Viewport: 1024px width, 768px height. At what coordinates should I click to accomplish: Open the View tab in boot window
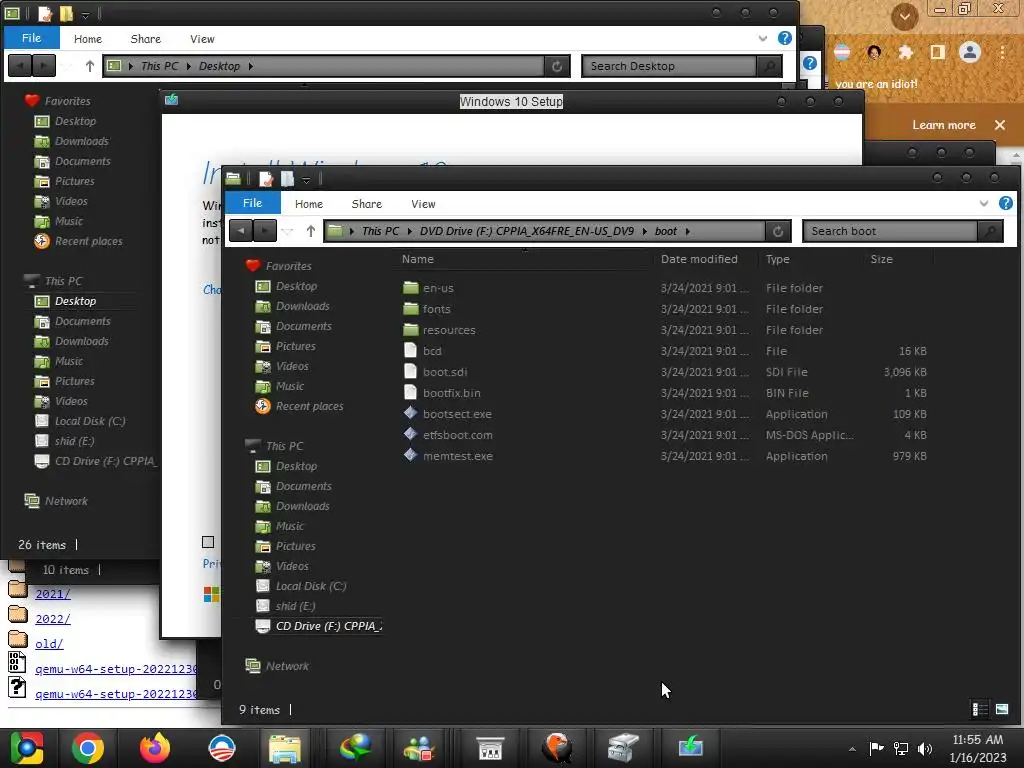click(423, 204)
